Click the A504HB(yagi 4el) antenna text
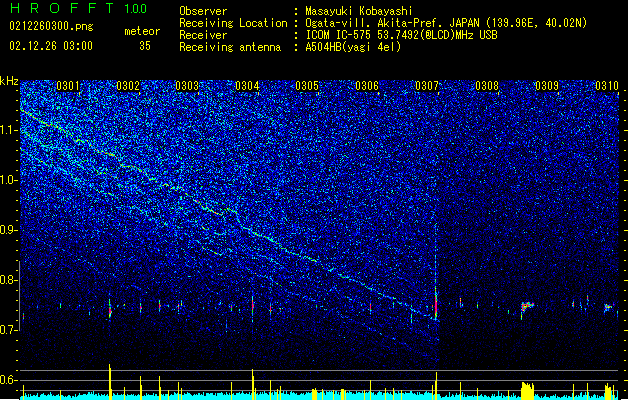Image resolution: width=629 pixels, height=400 pixels. point(353,47)
